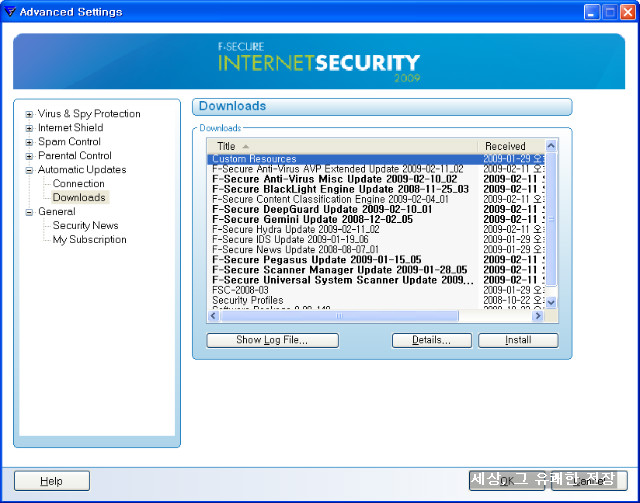Select F-Secure Scanner Manager Update row
Screen dimensions: 640x503
376,270
